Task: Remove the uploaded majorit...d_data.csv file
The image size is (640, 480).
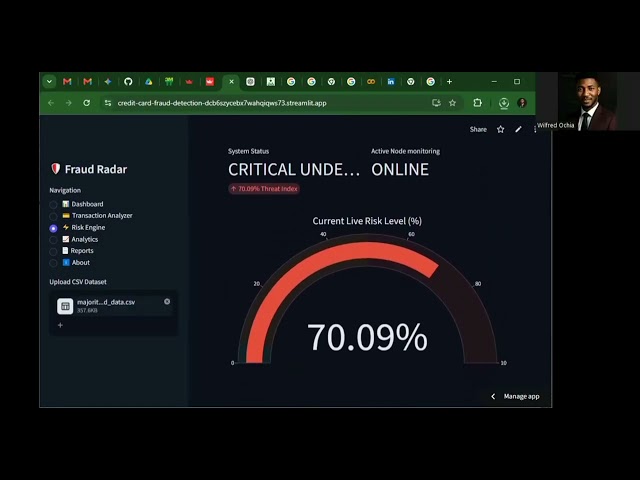Action: (x=167, y=302)
